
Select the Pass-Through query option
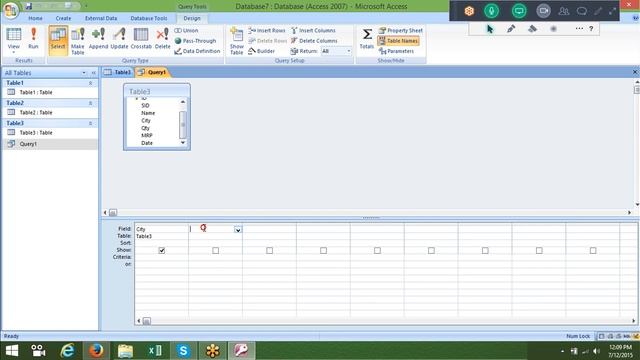pos(195,41)
